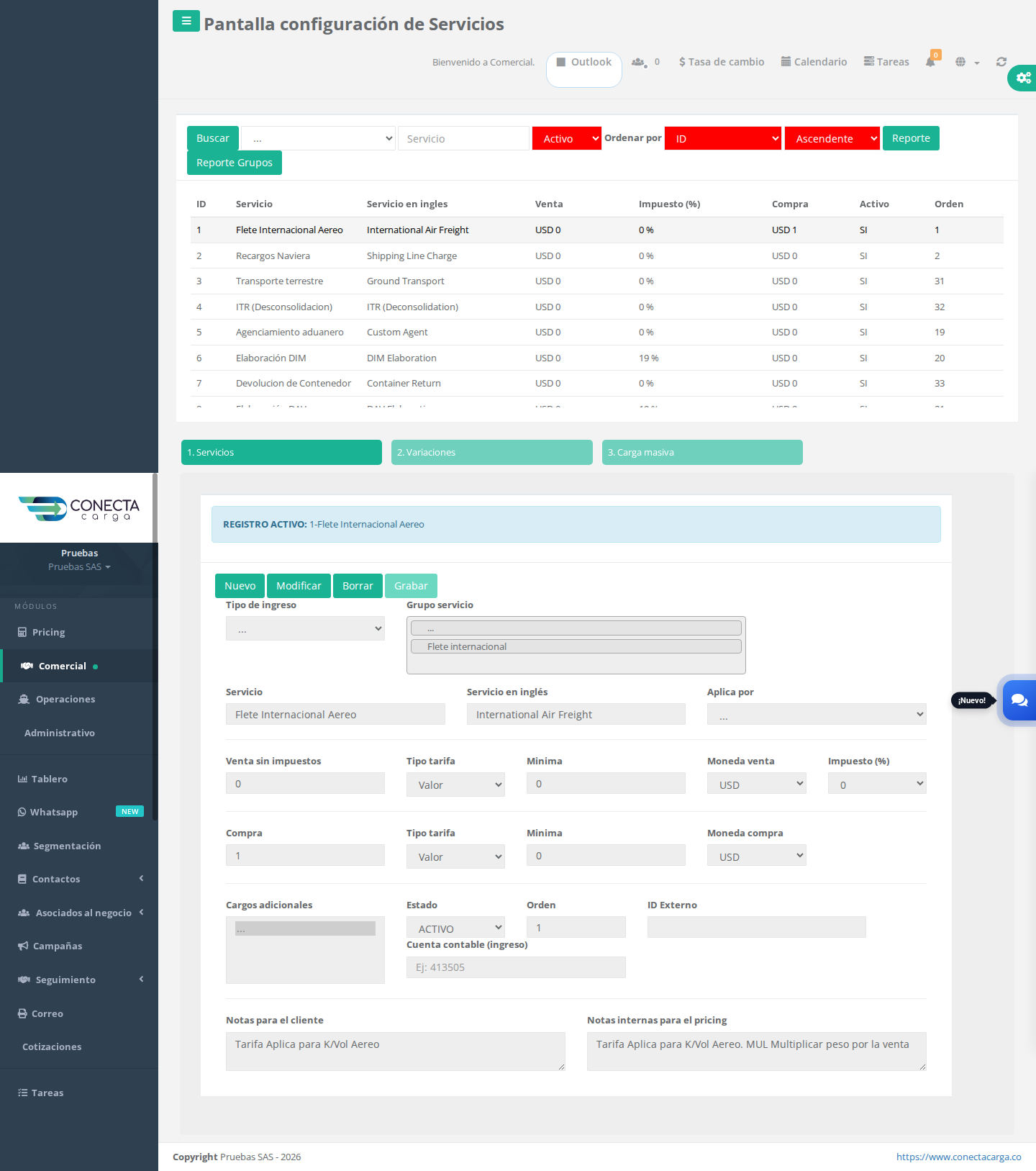The width and height of the screenshot is (1036, 1171).
Task: Open Tipo de ingreso dropdown
Action: pos(305,628)
